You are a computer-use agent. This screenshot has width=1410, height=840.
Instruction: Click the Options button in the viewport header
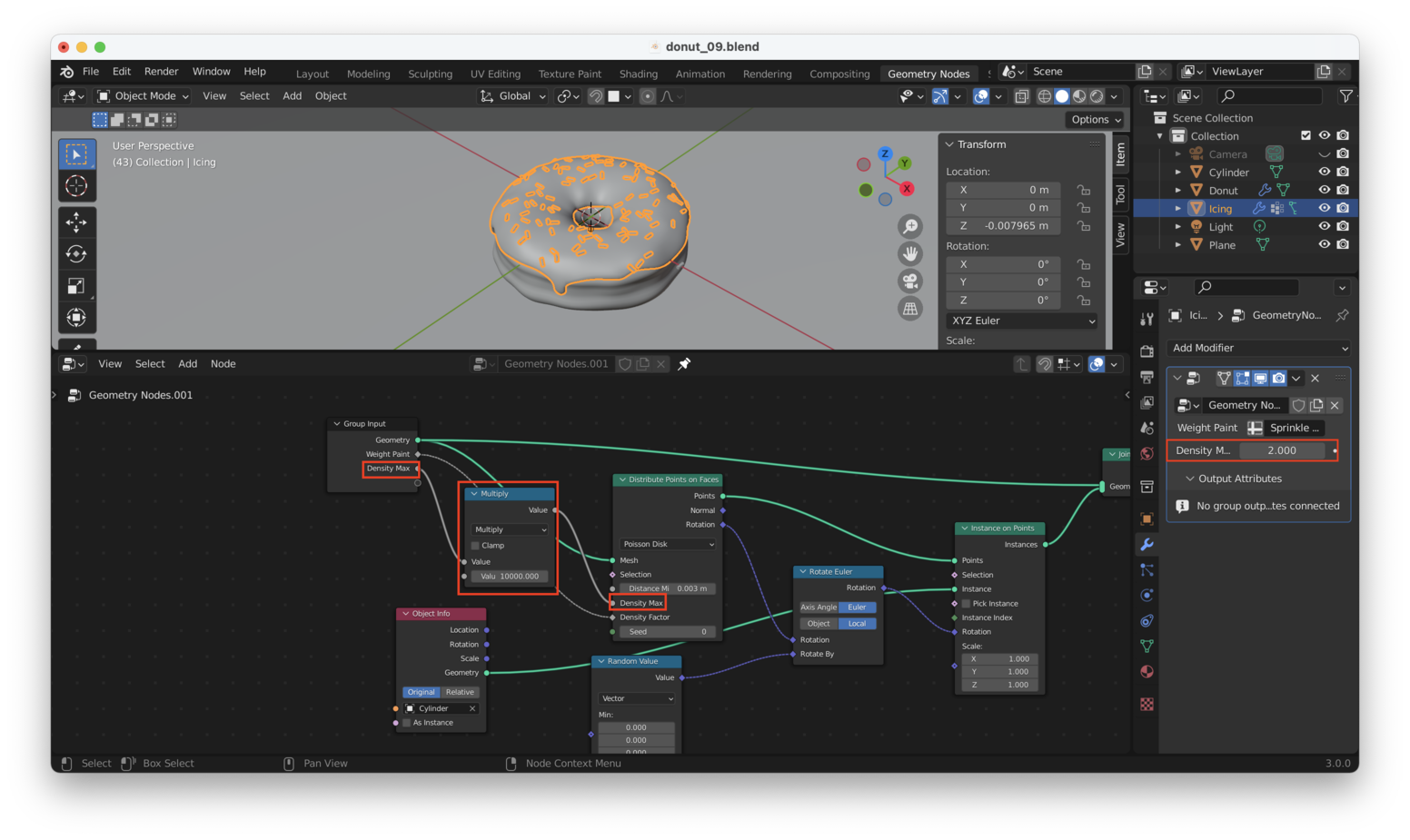[1094, 119]
